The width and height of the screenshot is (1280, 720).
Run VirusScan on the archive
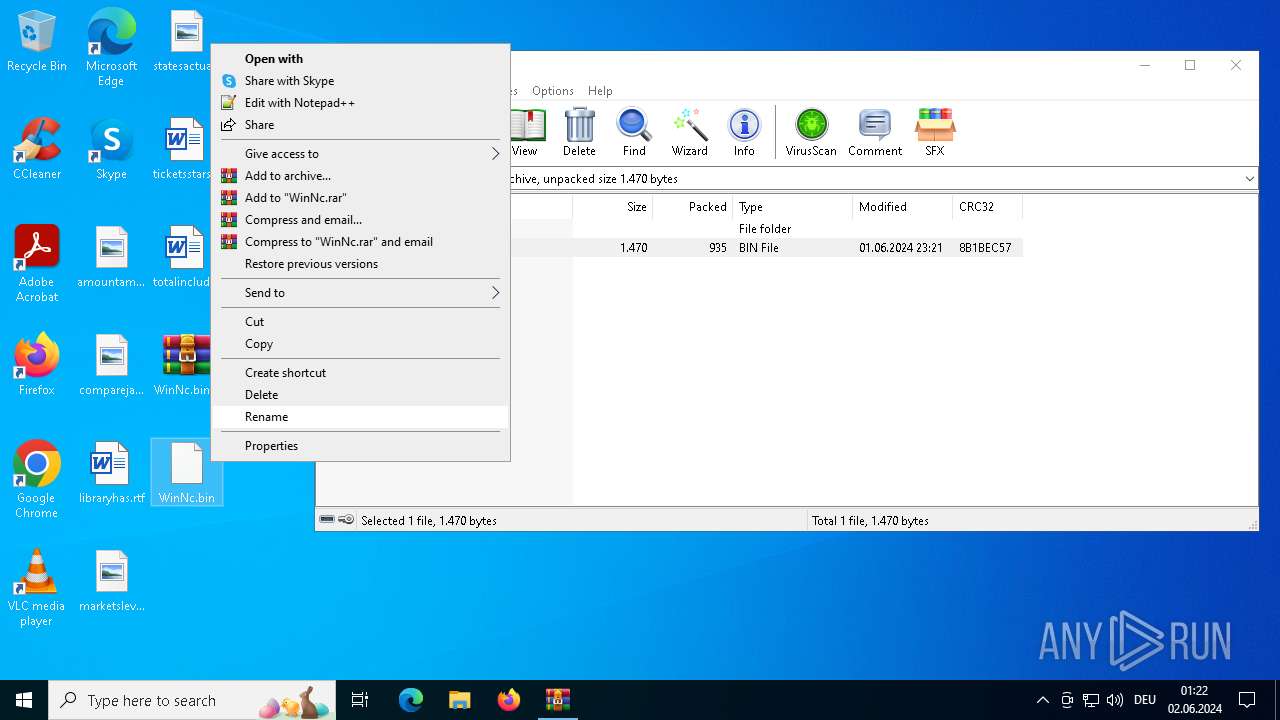coord(811,132)
